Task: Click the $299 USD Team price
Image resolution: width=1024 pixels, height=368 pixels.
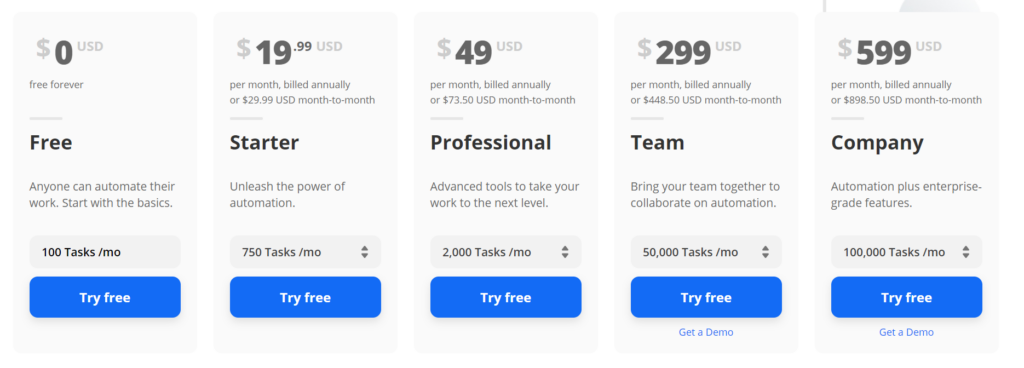Action: point(689,51)
